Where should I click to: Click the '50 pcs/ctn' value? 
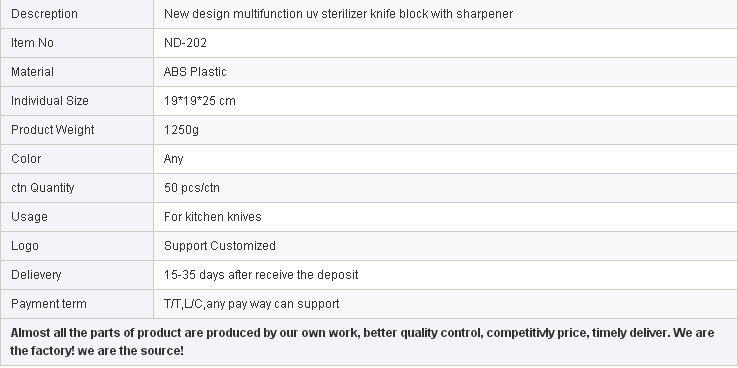click(x=192, y=188)
